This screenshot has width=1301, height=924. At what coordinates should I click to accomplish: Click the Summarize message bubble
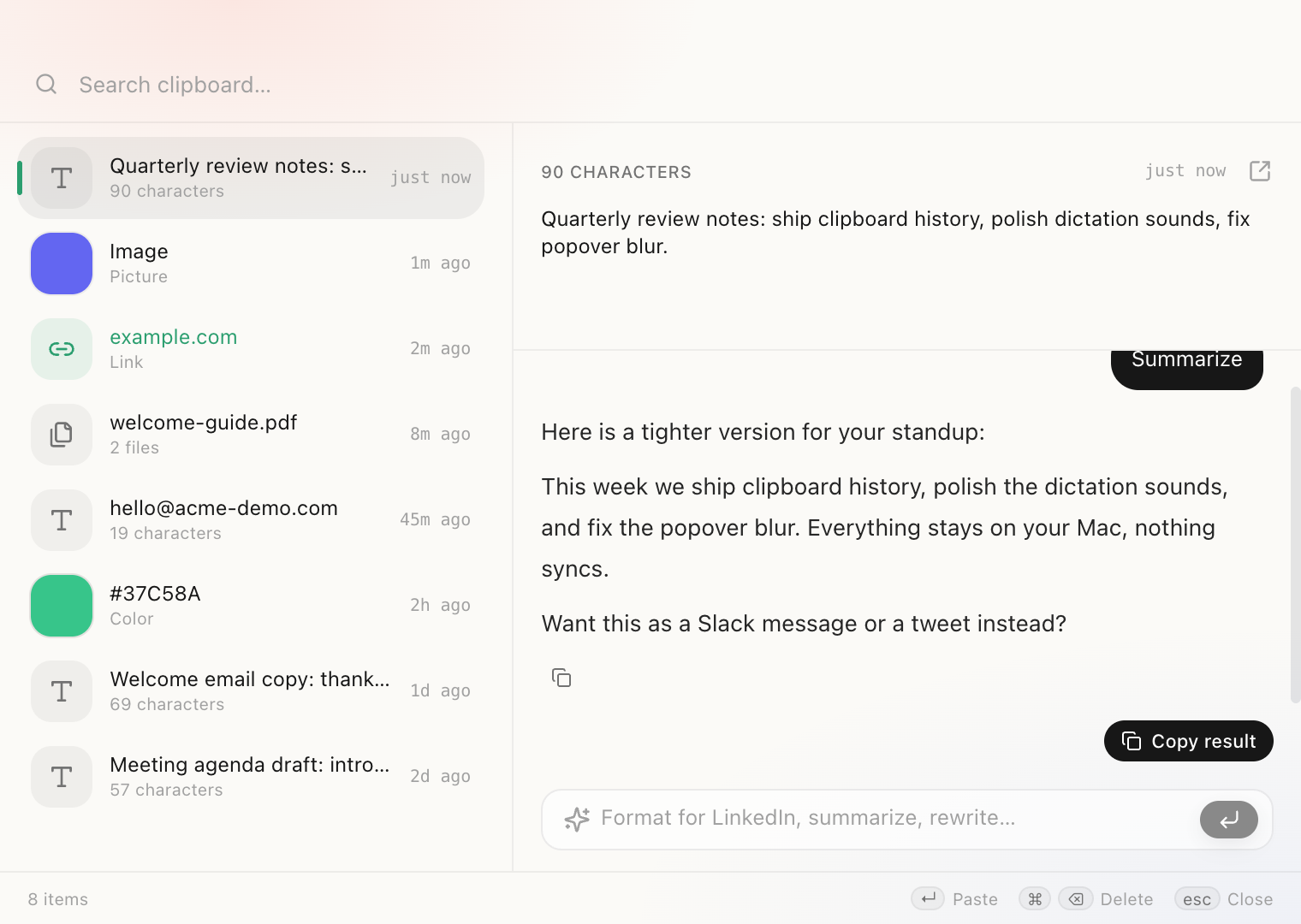tap(1187, 370)
